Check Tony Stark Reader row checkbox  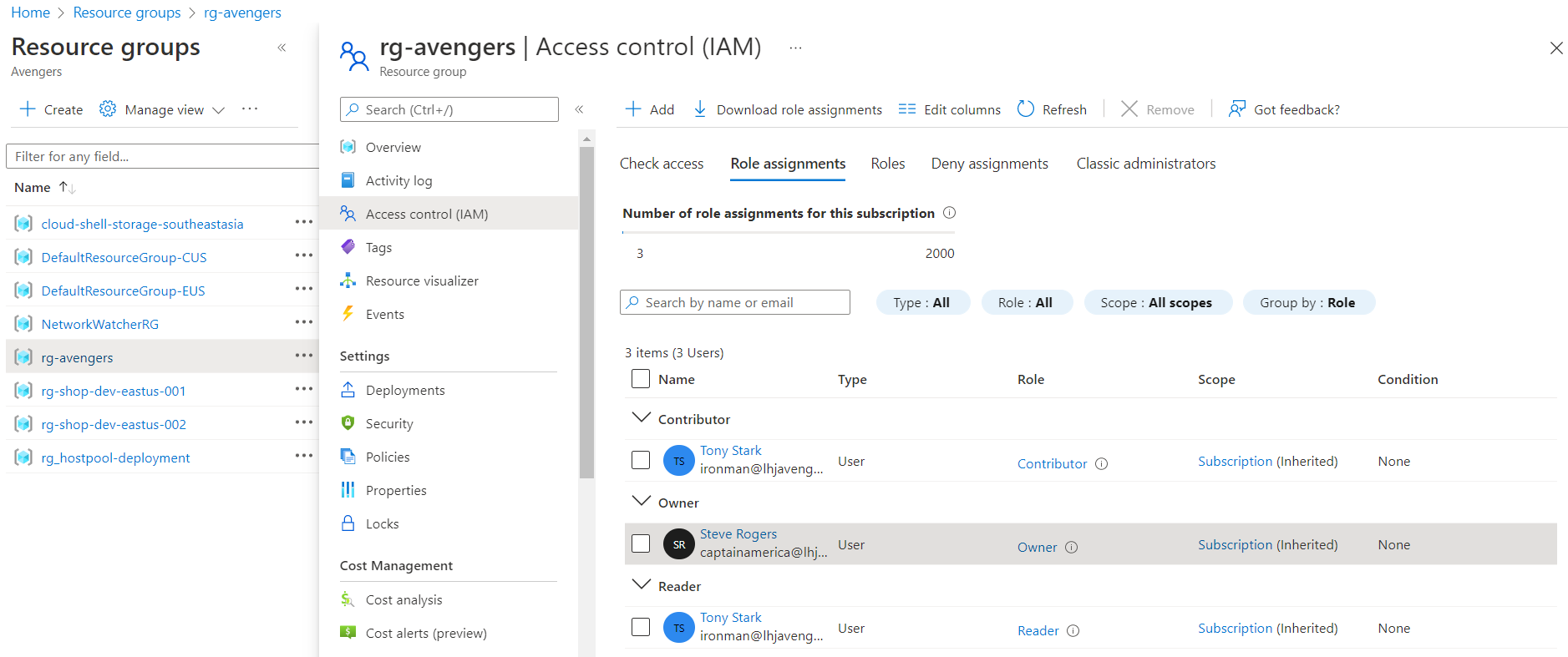click(x=641, y=627)
